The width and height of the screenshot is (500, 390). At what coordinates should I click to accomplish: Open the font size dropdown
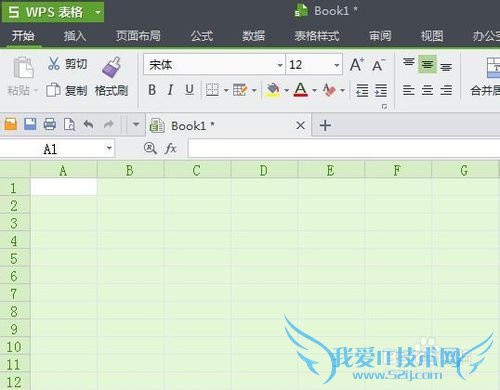[x=337, y=65]
